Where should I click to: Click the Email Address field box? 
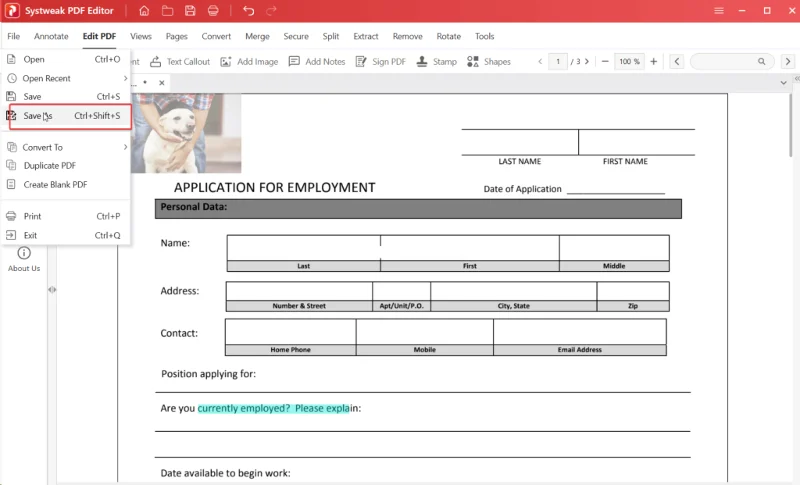580,332
